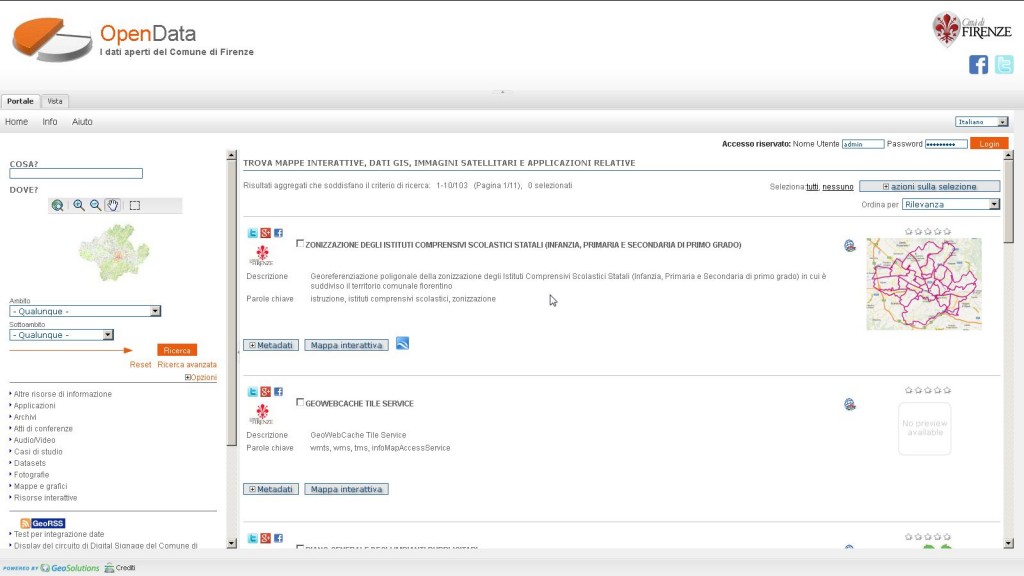Share GeoWebCache Tile Service on Google Plus
This screenshot has width=1024, height=576.
coord(265,392)
